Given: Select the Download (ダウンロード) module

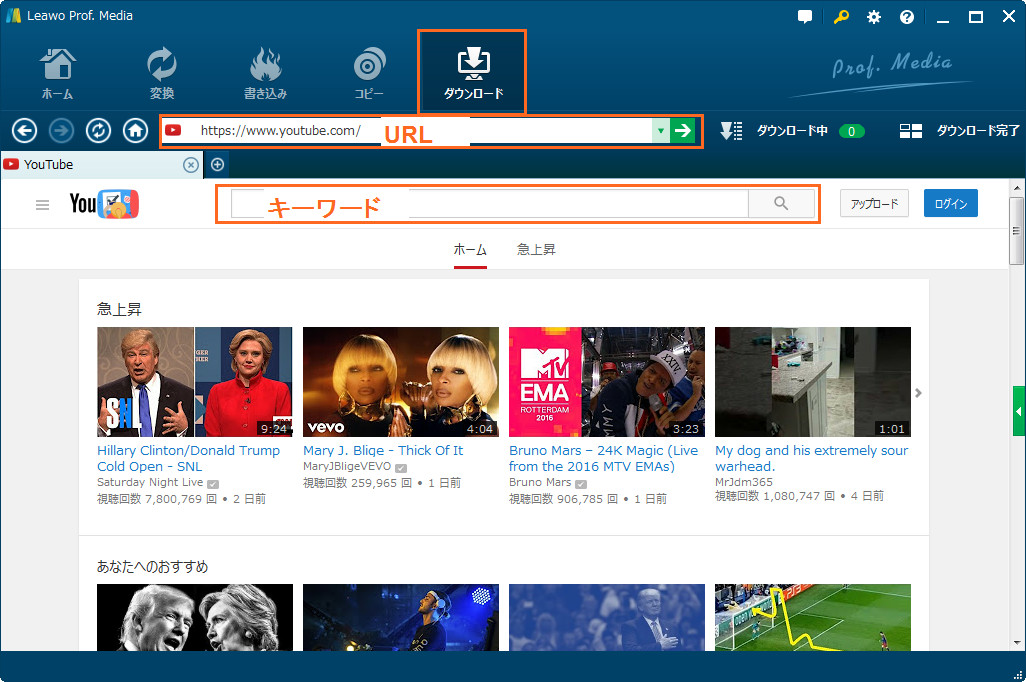Looking at the screenshot, I should [x=473, y=72].
